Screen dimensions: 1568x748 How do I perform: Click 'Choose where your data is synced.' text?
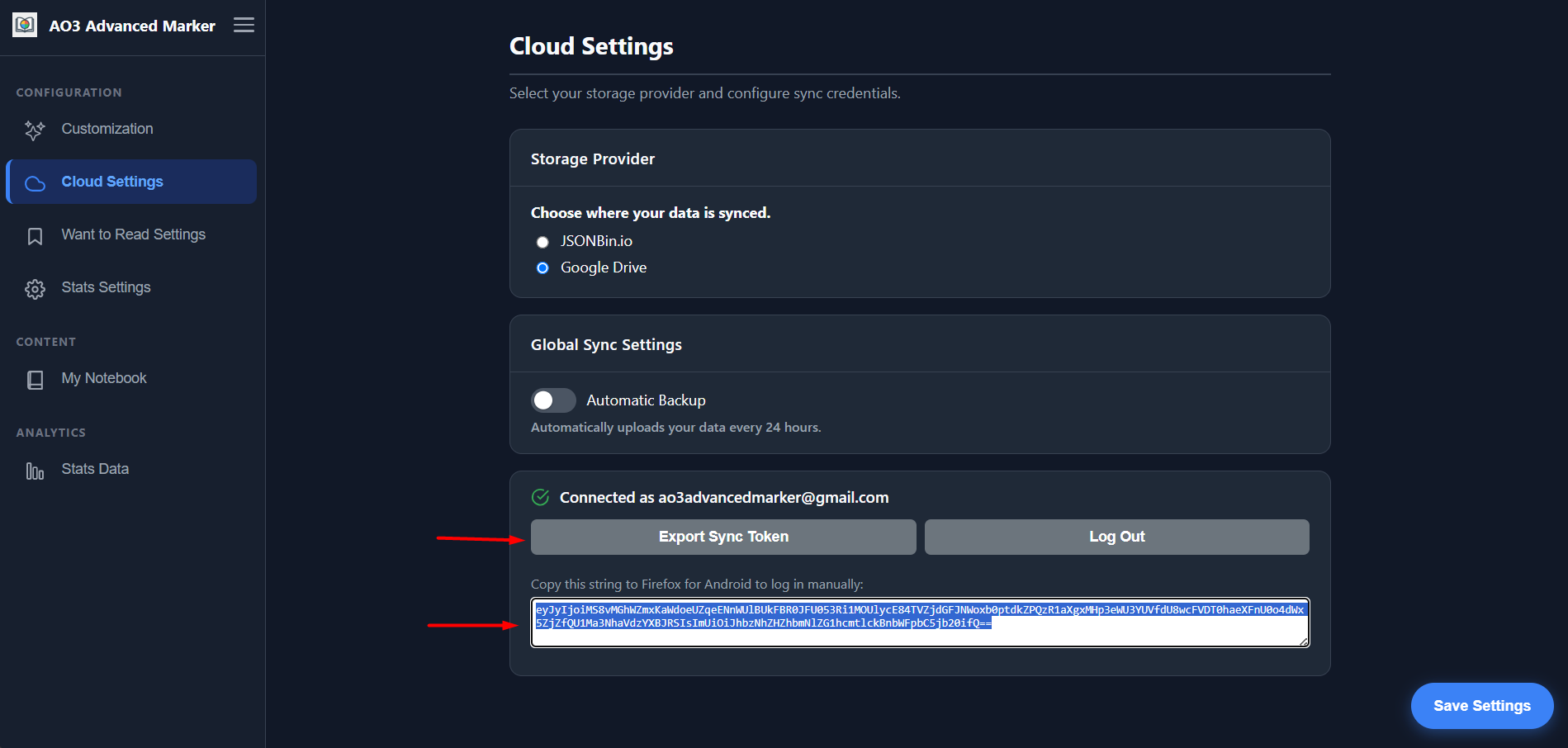click(x=651, y=213)
